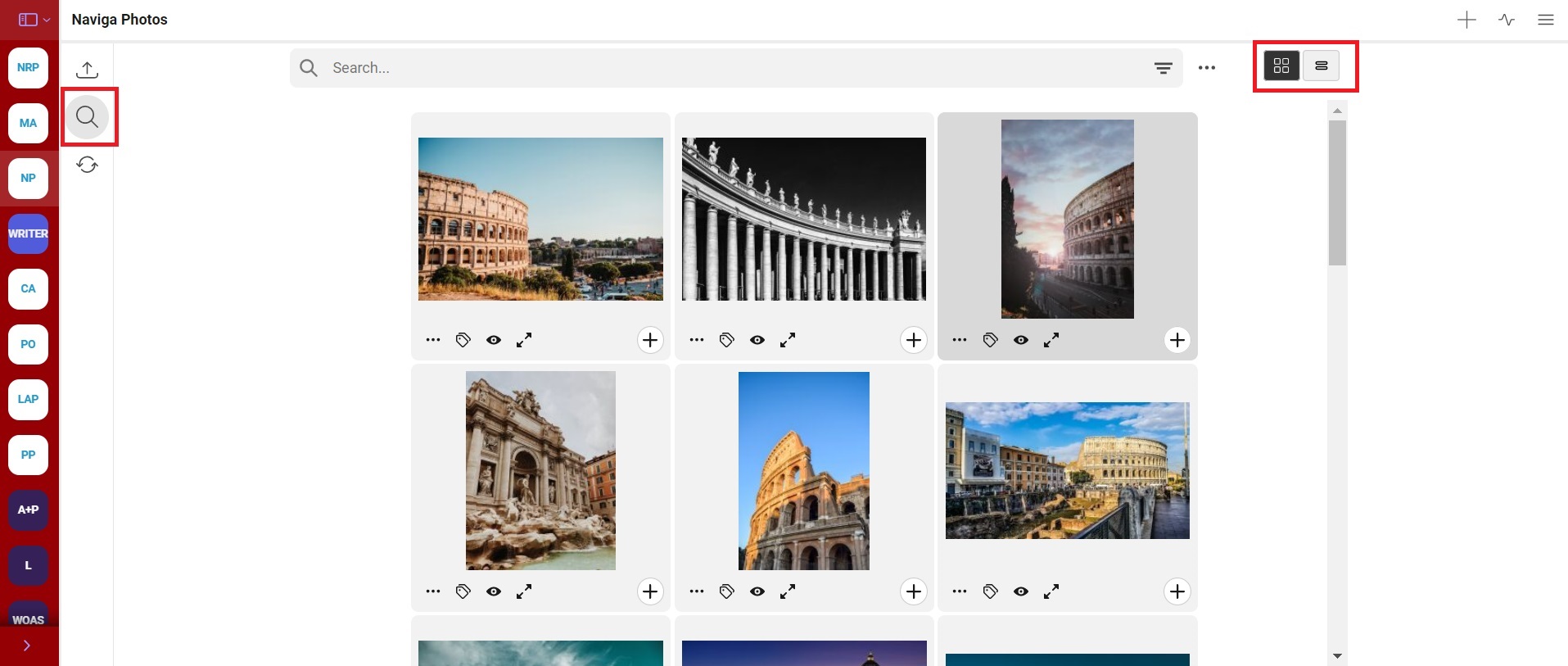
Task: Click the plus icon in top bar
Action: (x=1466, y=20)
